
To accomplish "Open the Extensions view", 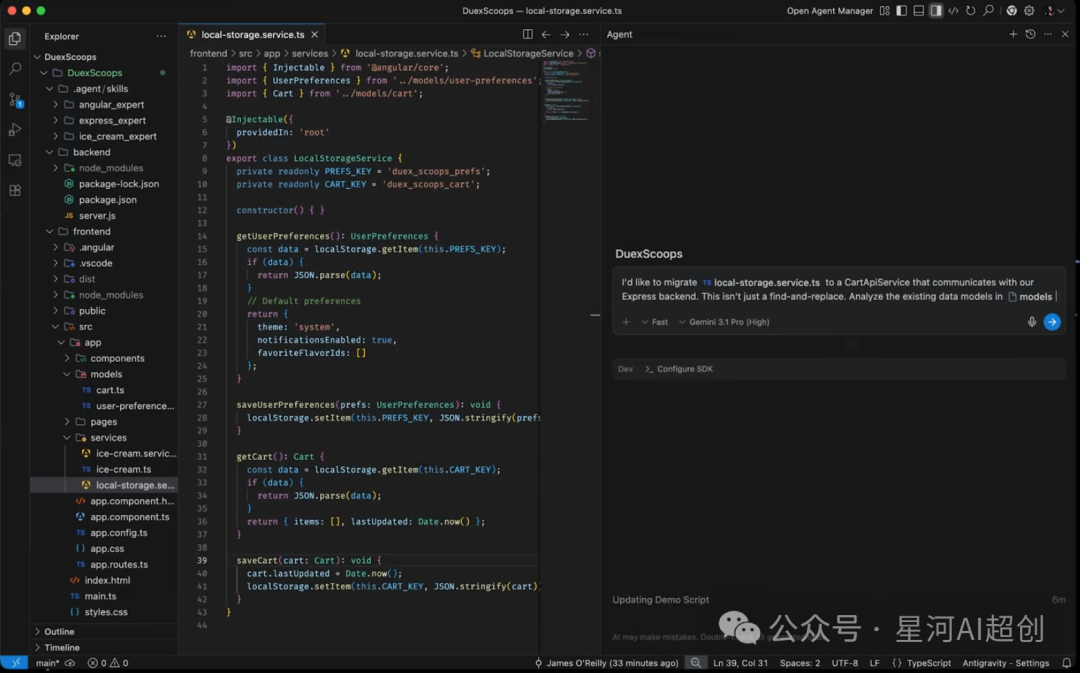I will tap(15, 190).
